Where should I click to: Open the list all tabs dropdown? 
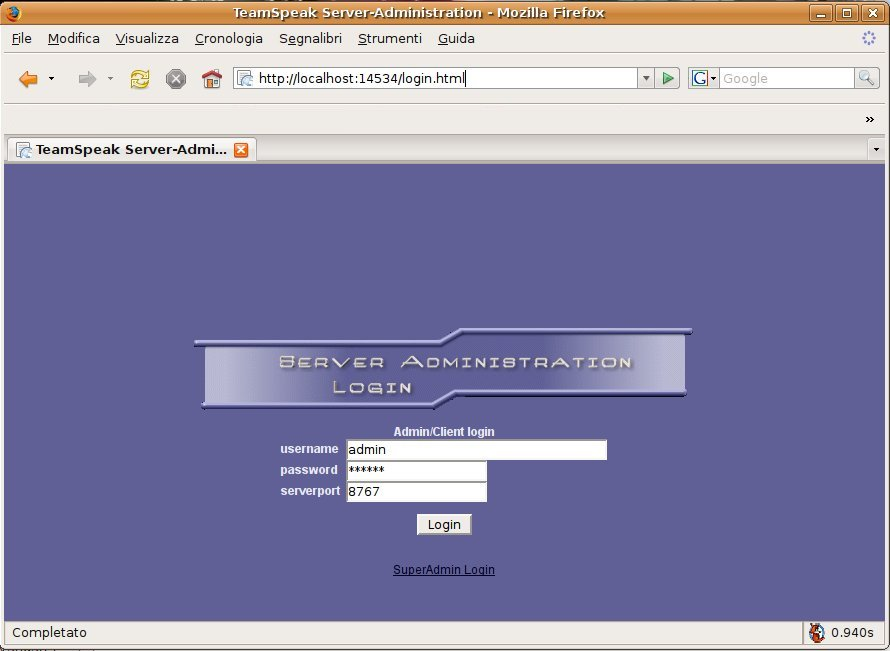point(876,150)
